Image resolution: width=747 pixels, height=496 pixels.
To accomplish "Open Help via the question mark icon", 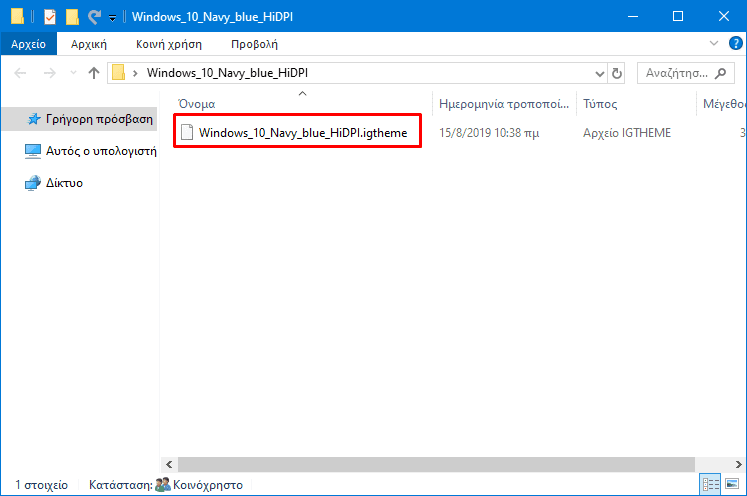I will (736, 43).
